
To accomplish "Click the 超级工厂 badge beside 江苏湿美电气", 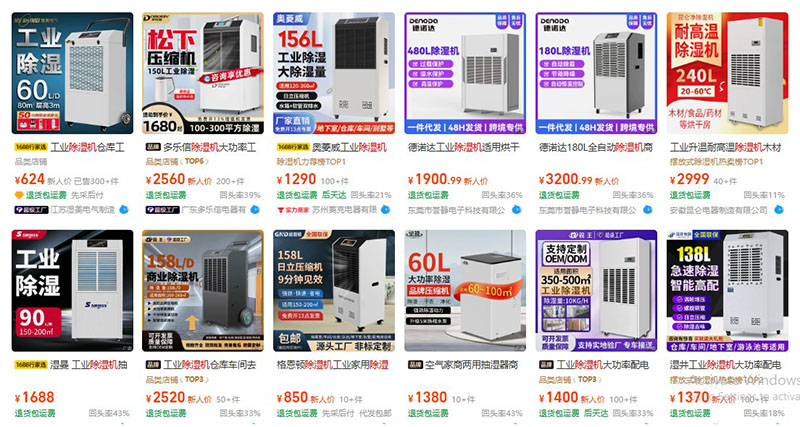I will pyautogui.click(x=32, y=210).
